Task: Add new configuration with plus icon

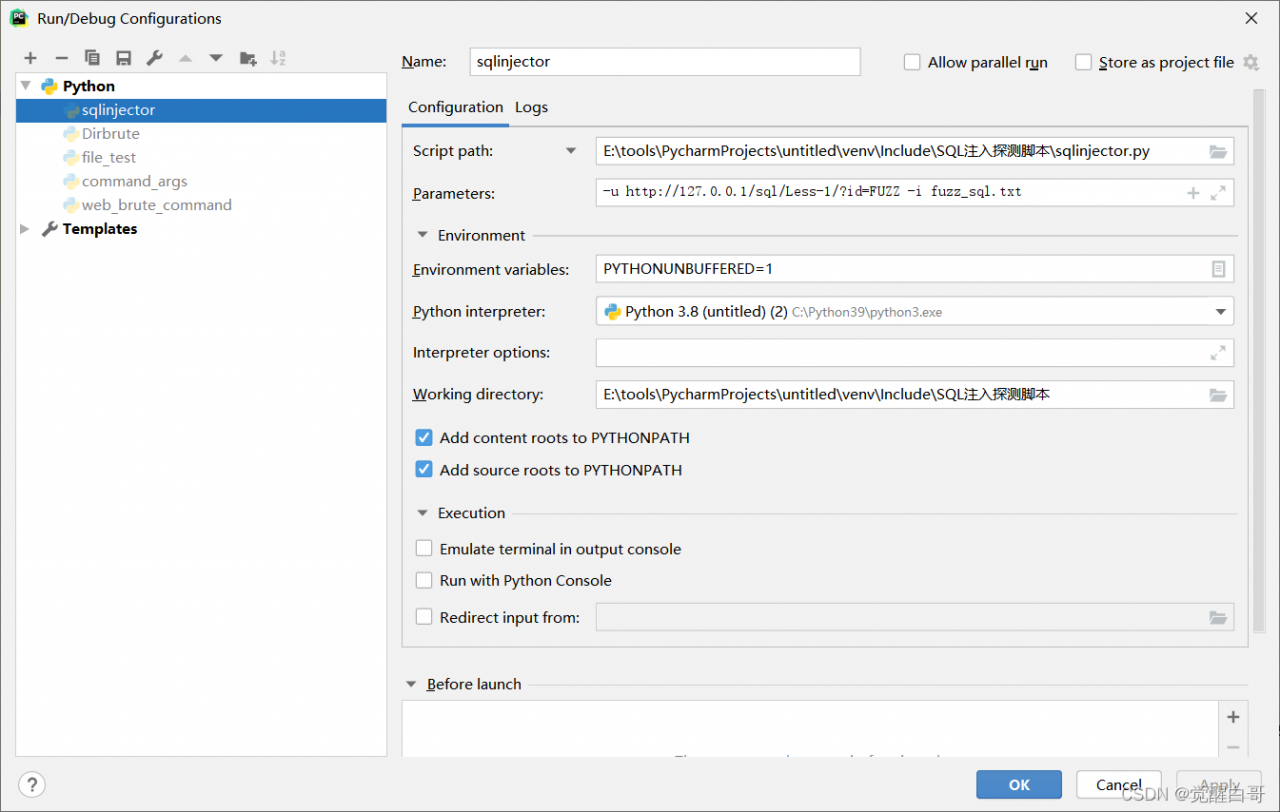Action: pyautogui.click(x=31, y=58)
